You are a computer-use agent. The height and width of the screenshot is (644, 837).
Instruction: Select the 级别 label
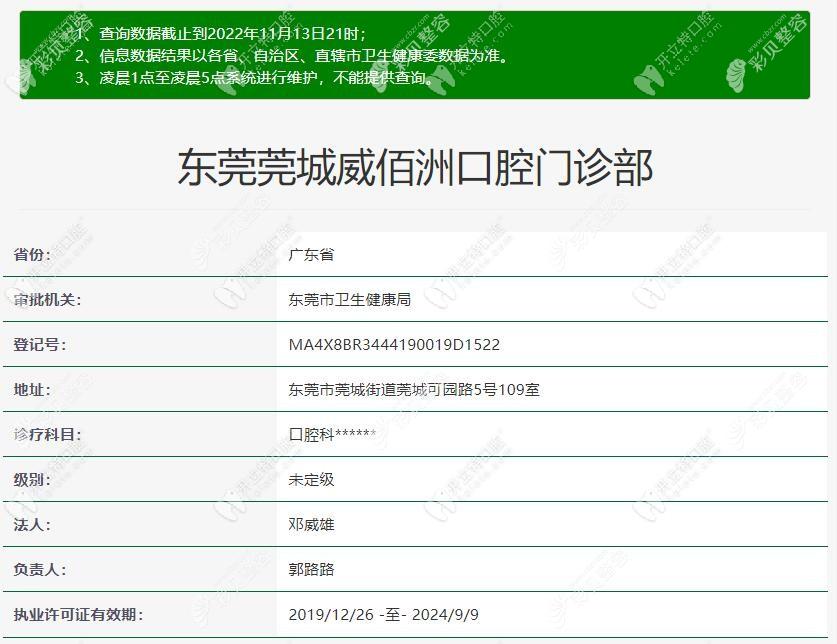pos(32,480)
